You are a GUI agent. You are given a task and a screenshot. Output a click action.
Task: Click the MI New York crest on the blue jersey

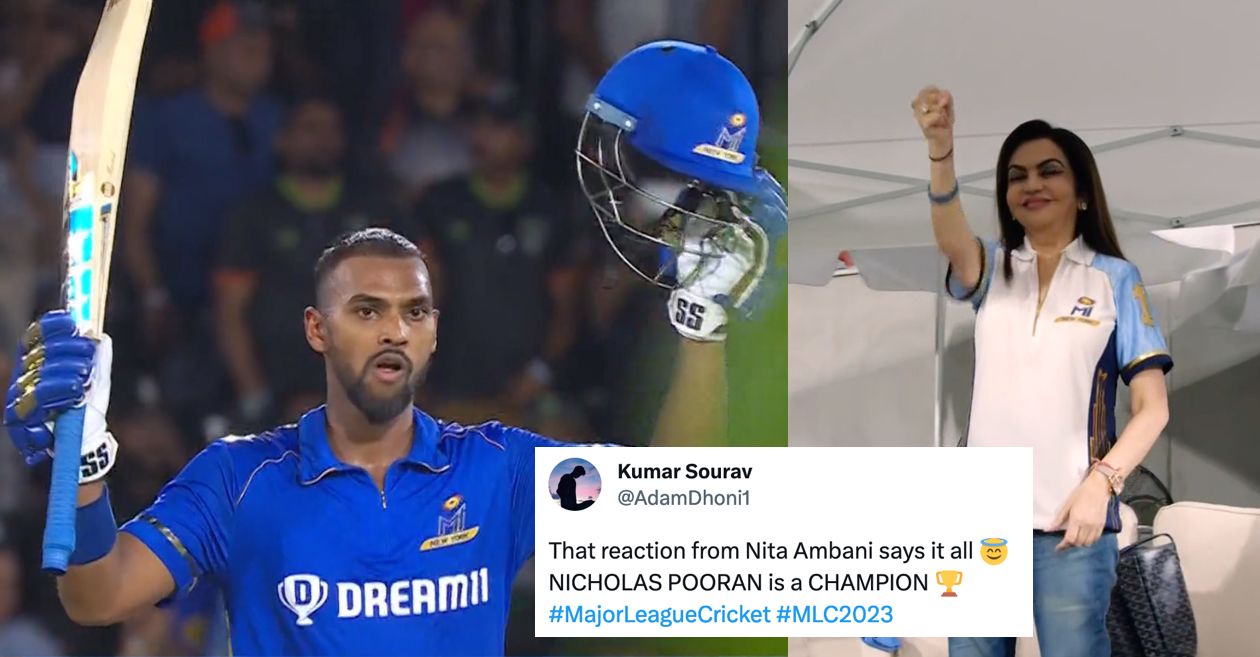click(x=450, y=521)
